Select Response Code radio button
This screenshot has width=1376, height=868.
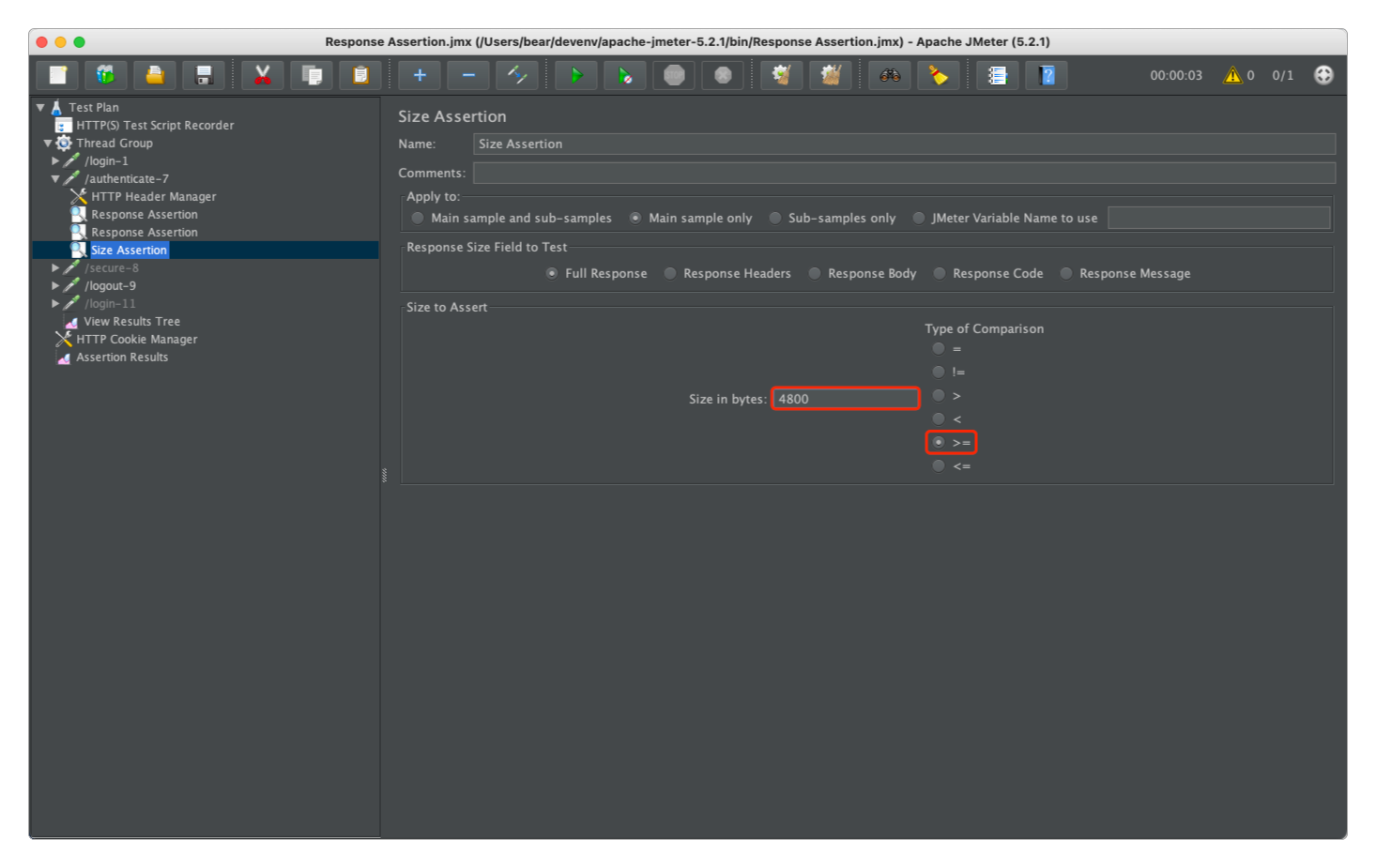pyautogui.click(x=940, y=273)
